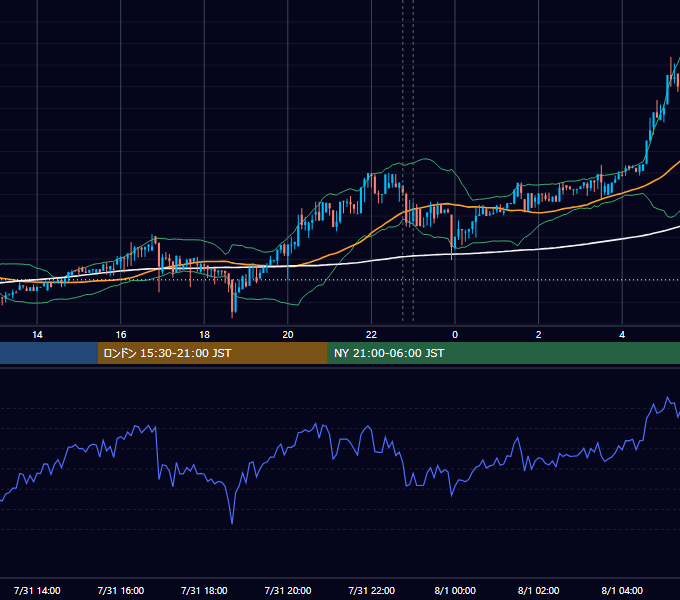The height and width of the screenshot is (600, 680).
Task: Click the 7/31 20:00 date label
Action: click(x=288, y=590)
